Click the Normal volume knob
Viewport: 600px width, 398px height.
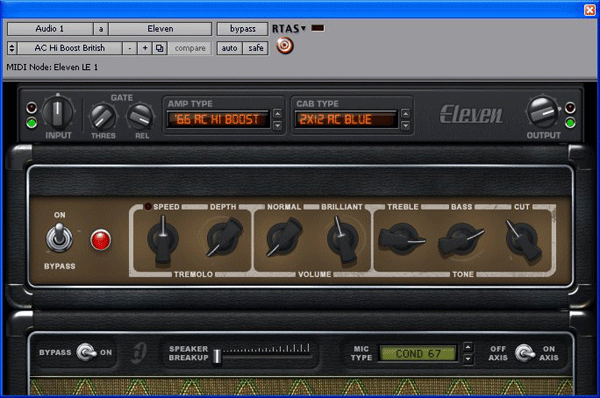(284, 237)
